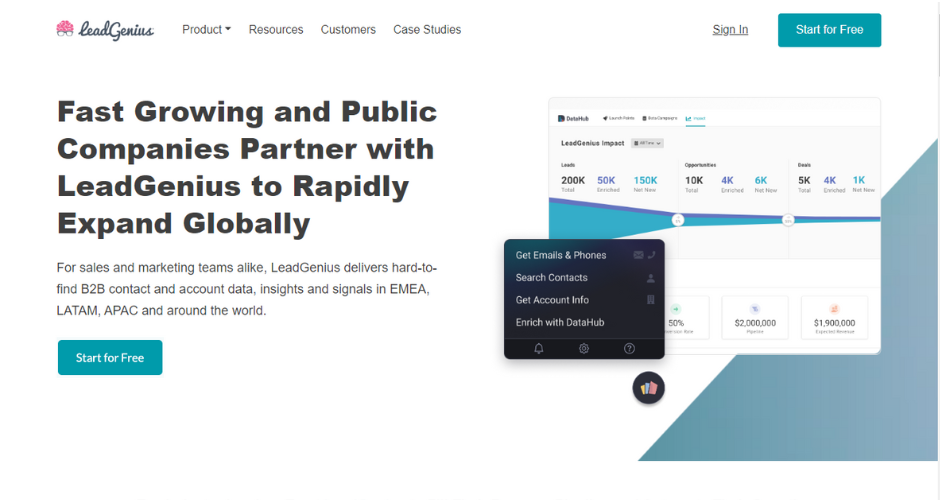Click the 5K Total deals value
This screenshot has height=500, width=940.
(804, 180)
